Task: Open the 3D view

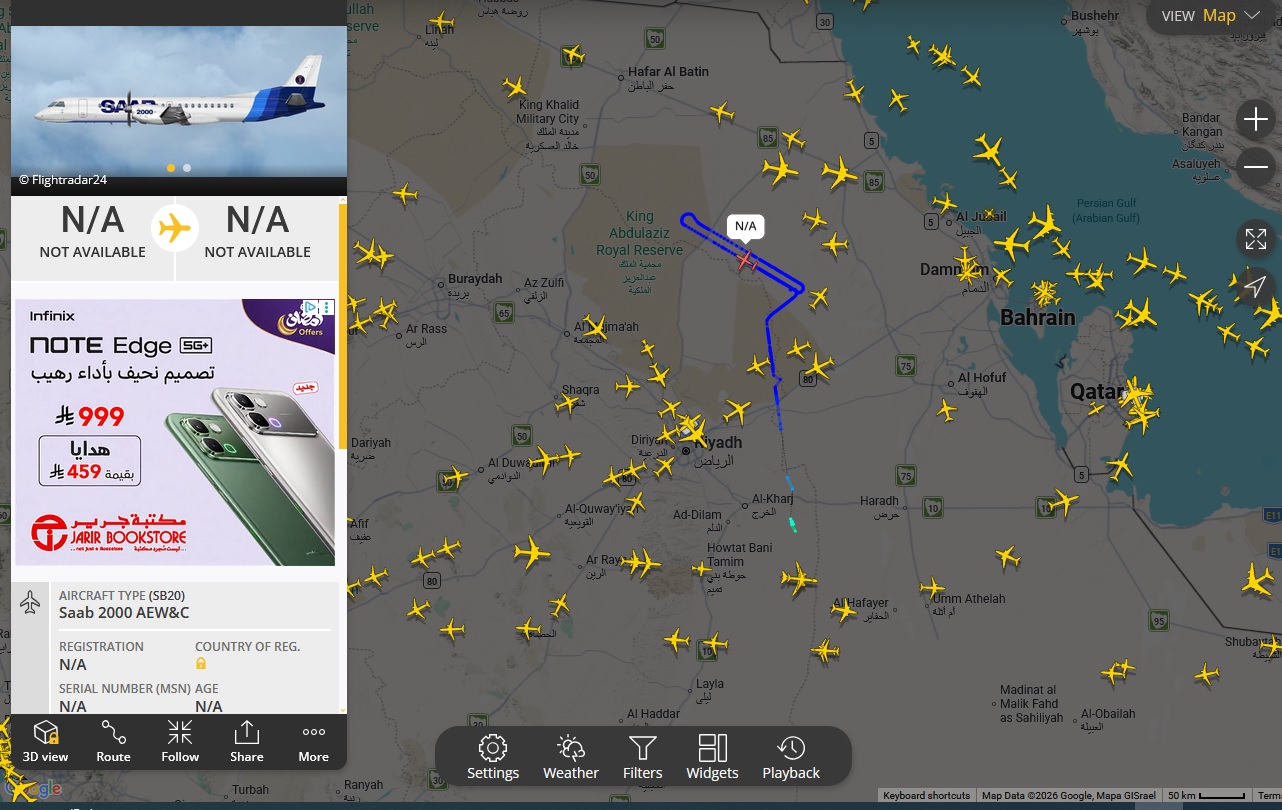Action: pos(46,742)
